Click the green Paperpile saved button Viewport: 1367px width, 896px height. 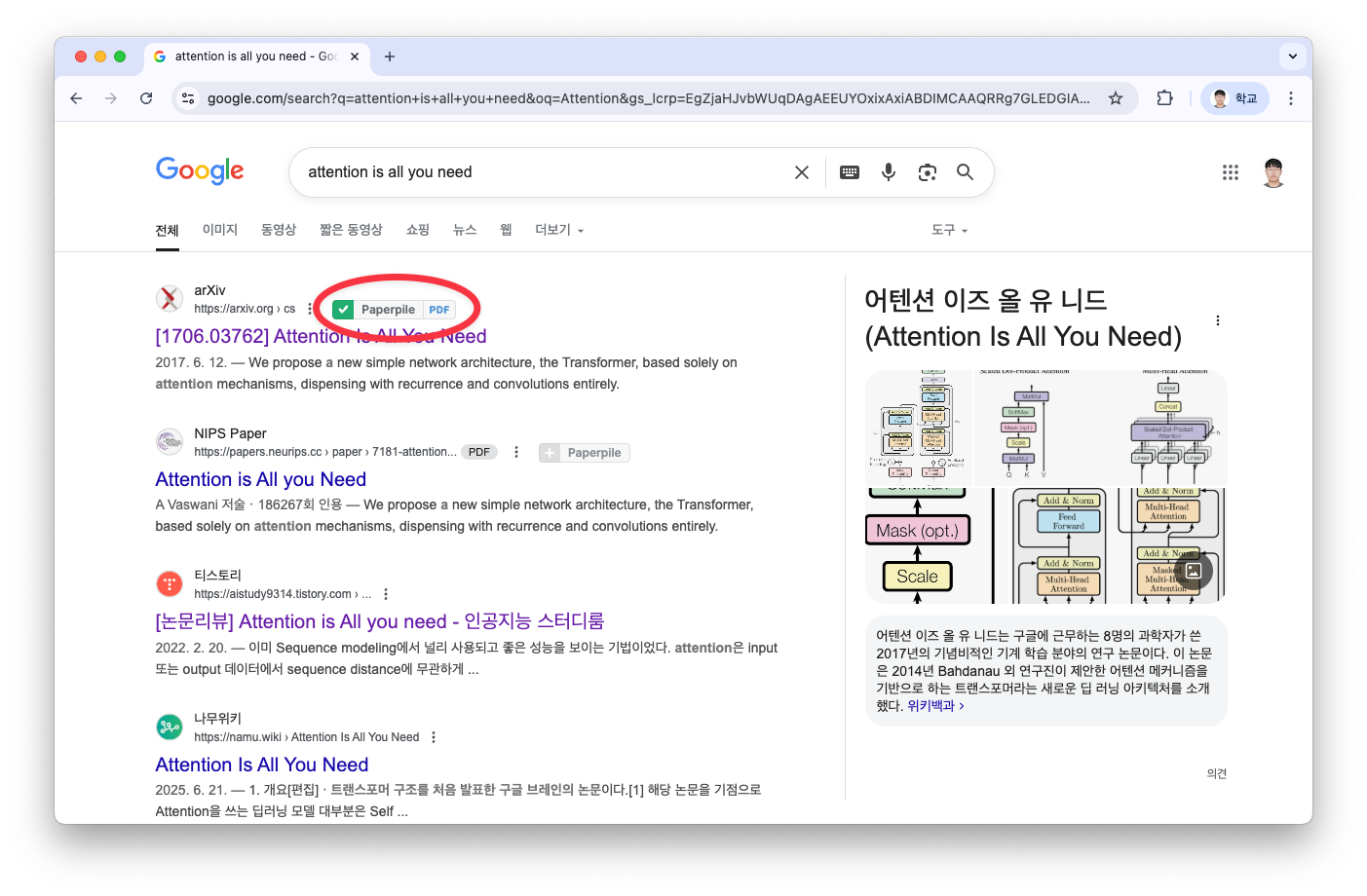coord(376,310)
